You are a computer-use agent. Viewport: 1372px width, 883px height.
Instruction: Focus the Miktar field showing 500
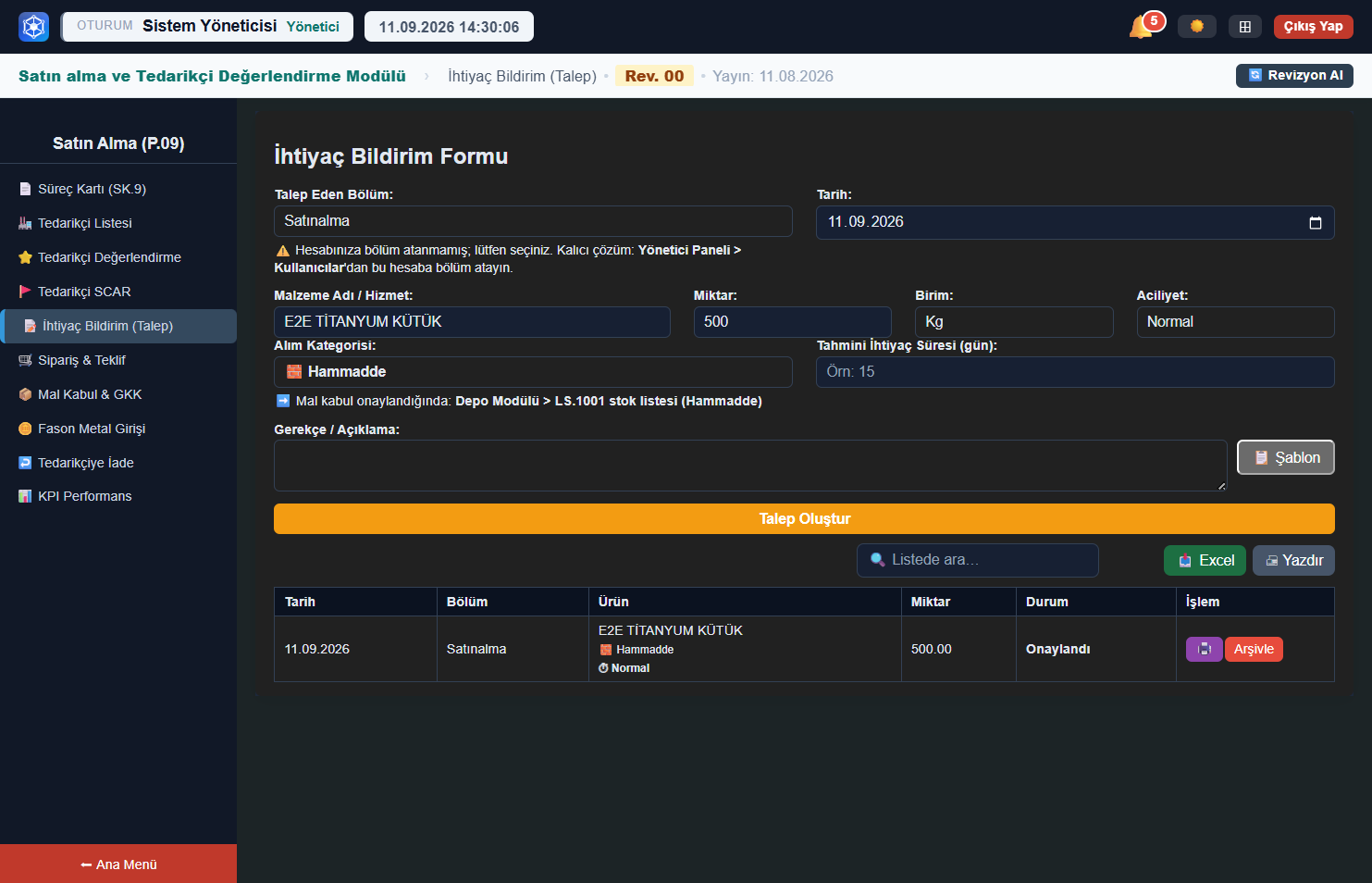(x=793, y=322)
